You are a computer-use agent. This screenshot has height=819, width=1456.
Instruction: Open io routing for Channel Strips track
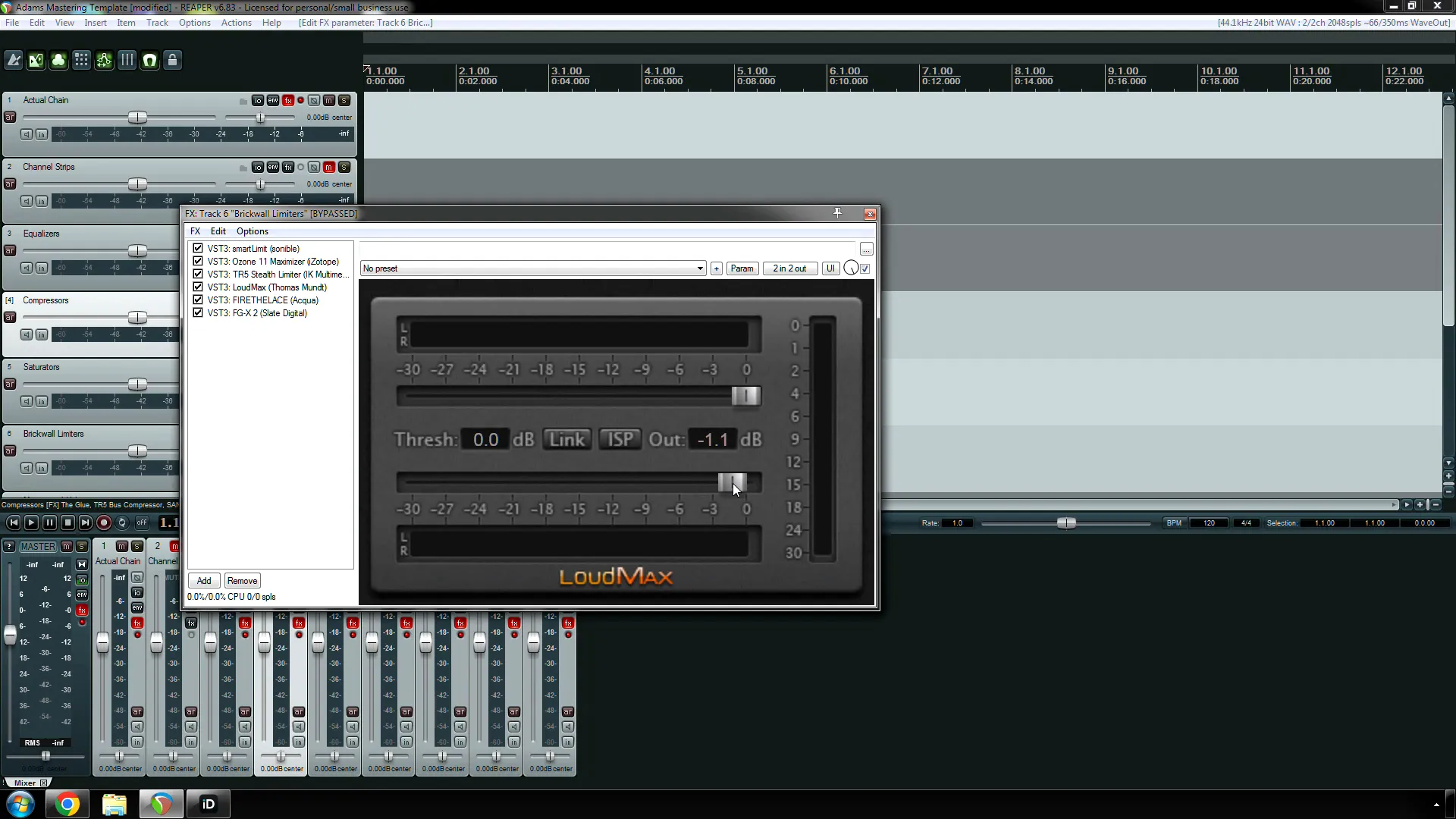pyautogui.click(x=258, y=167)
